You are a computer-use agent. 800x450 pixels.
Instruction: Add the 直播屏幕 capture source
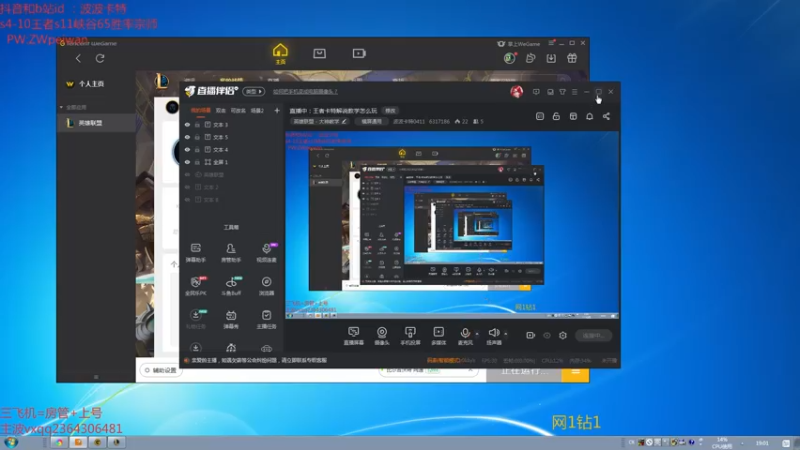[354, 336]
